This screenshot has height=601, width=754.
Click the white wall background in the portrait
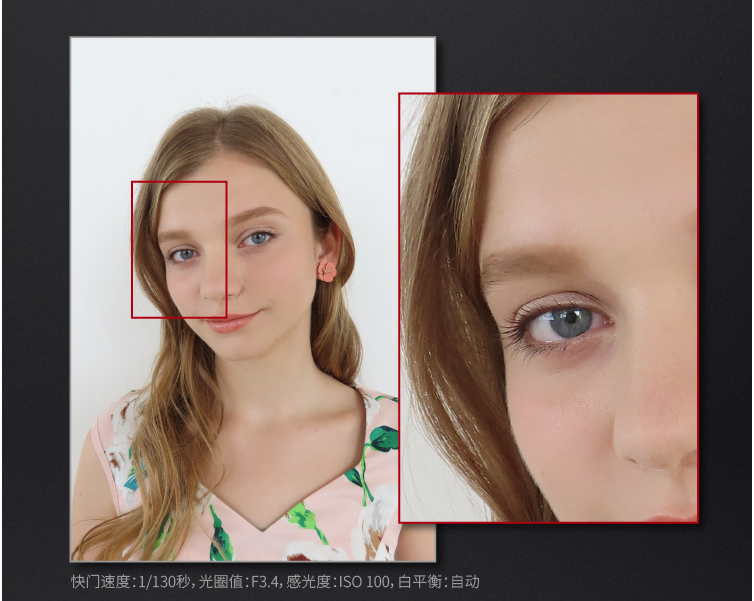coord(110,100)
